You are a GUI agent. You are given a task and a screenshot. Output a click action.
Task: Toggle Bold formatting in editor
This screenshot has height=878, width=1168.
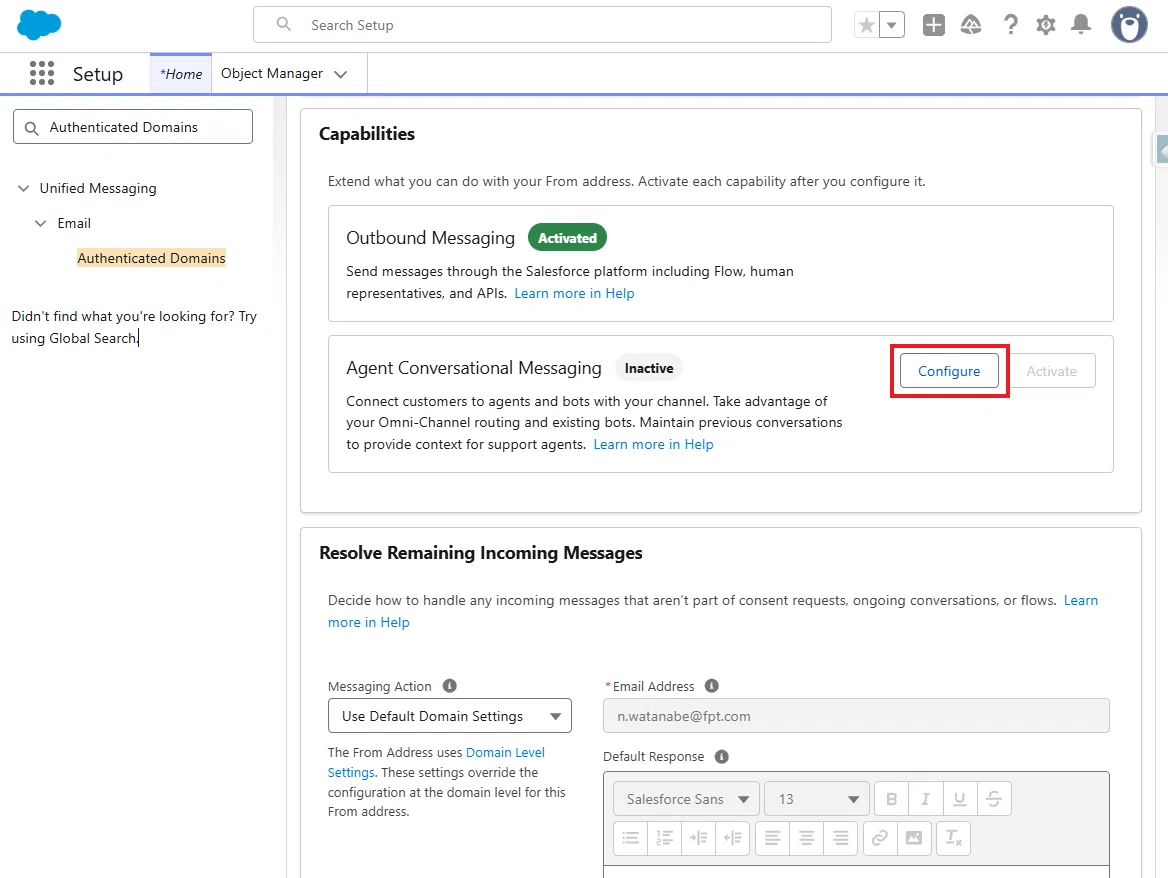point(892,799)
